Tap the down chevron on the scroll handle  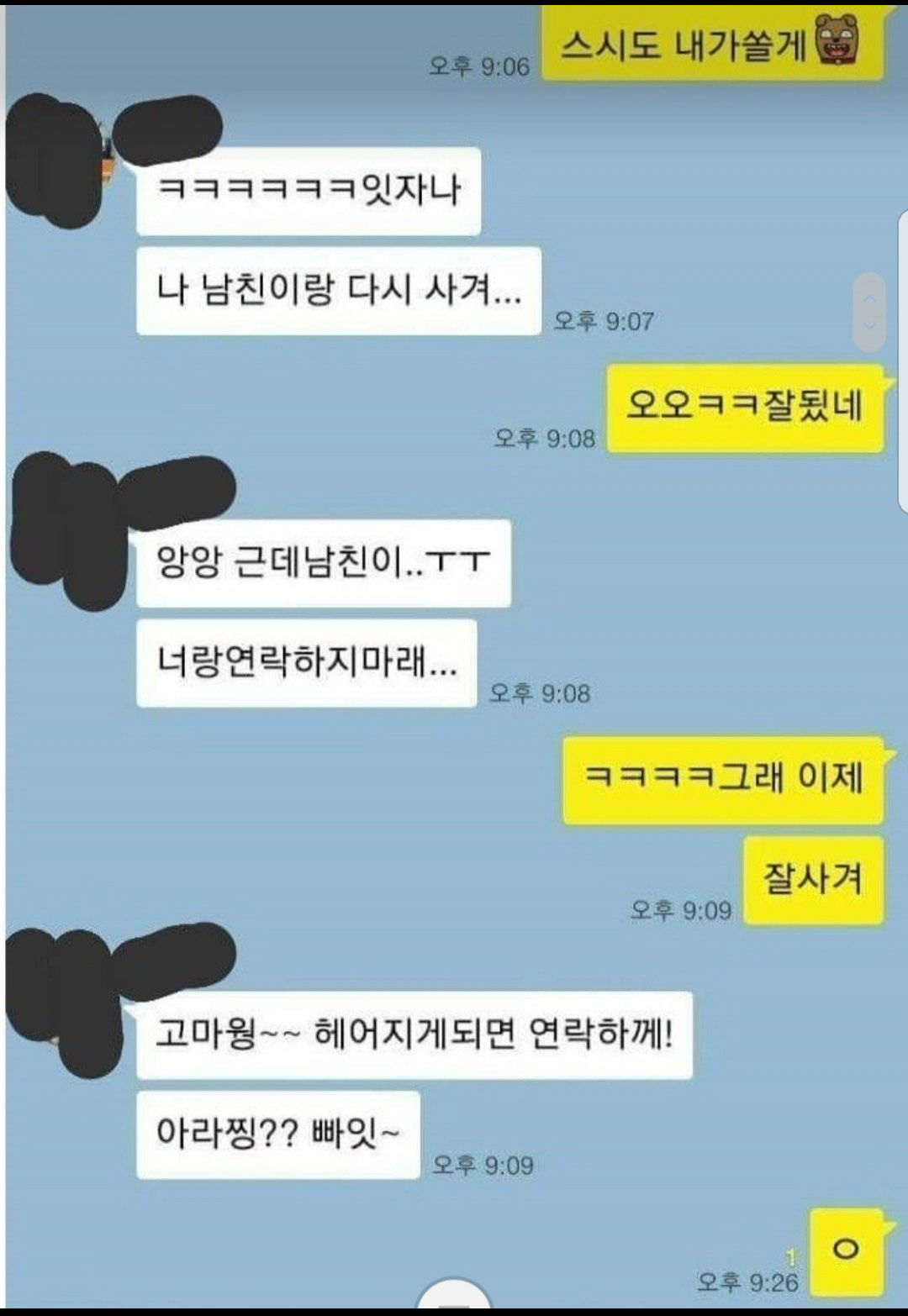[x=869, y=326]
